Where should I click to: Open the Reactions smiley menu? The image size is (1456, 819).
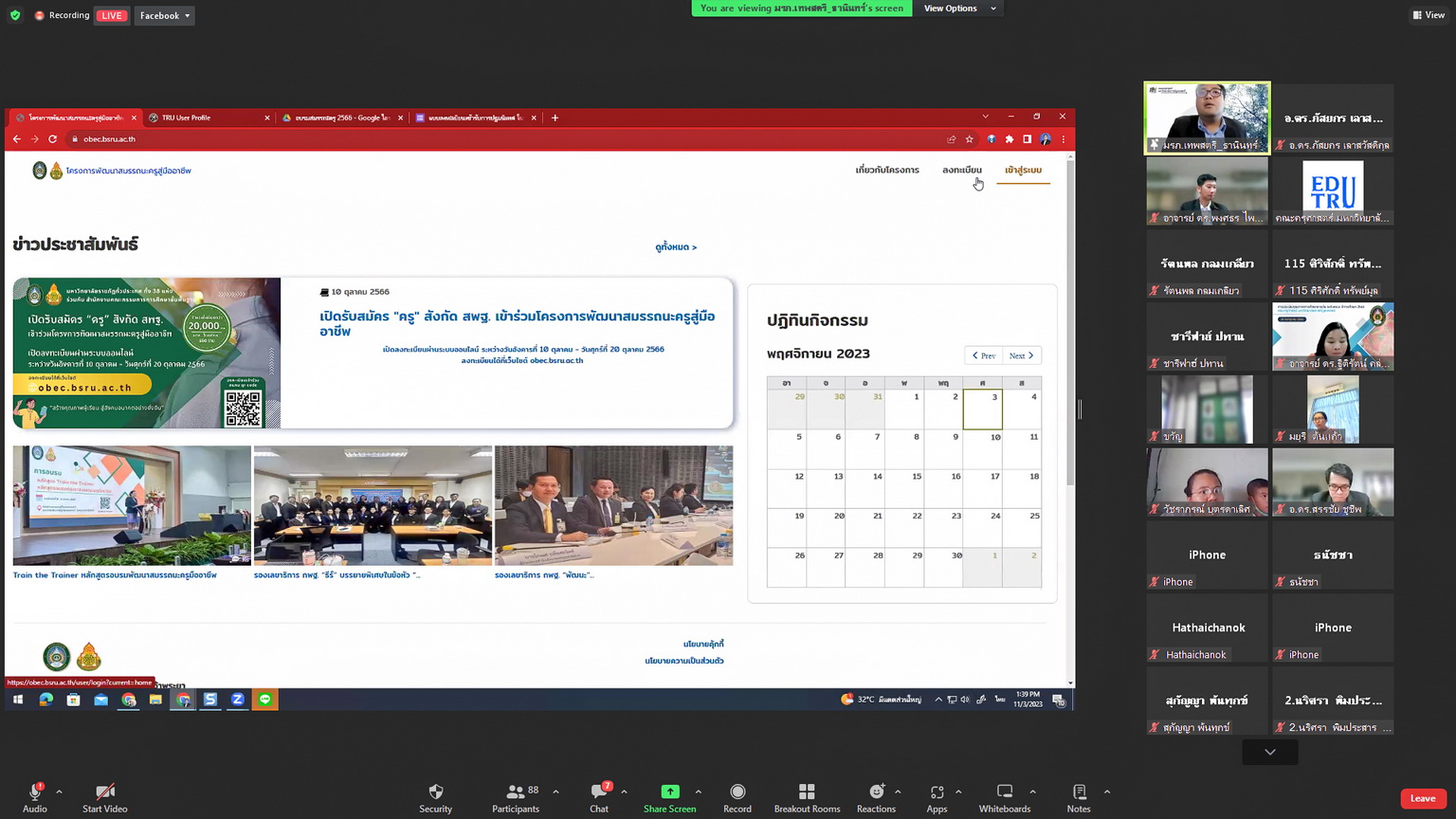click(x=877, y=792)
